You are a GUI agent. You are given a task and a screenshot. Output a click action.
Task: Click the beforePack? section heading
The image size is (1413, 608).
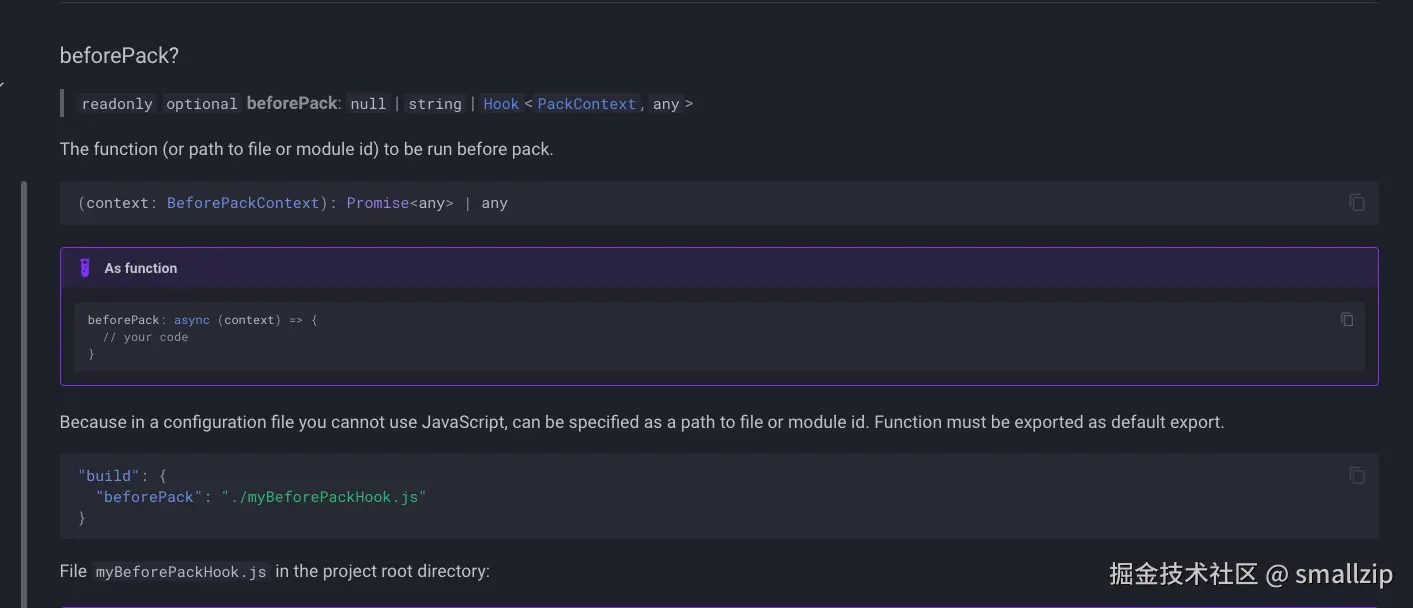(119, 56)
